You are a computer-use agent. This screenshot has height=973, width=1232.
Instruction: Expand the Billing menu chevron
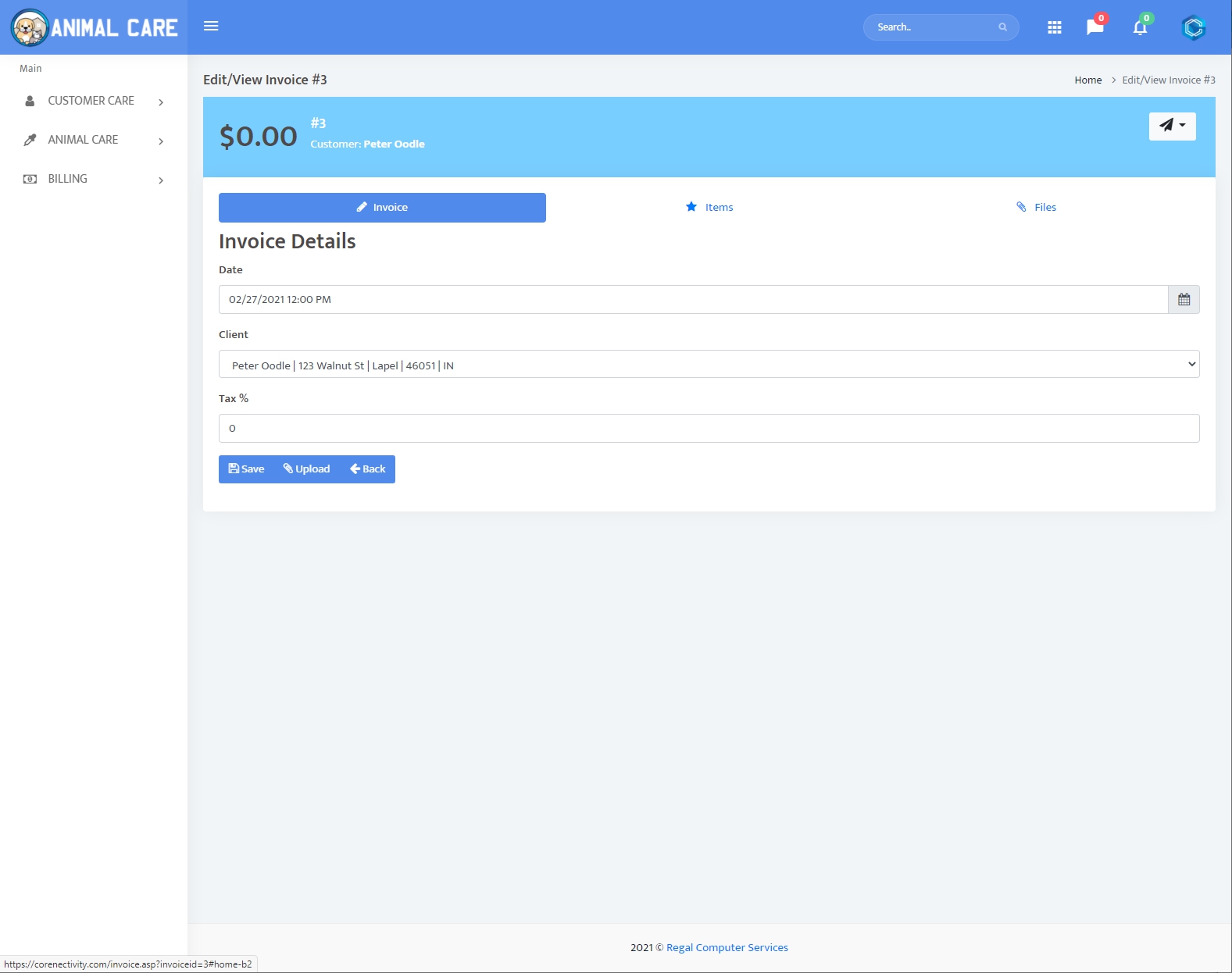[x=161, y=180]
